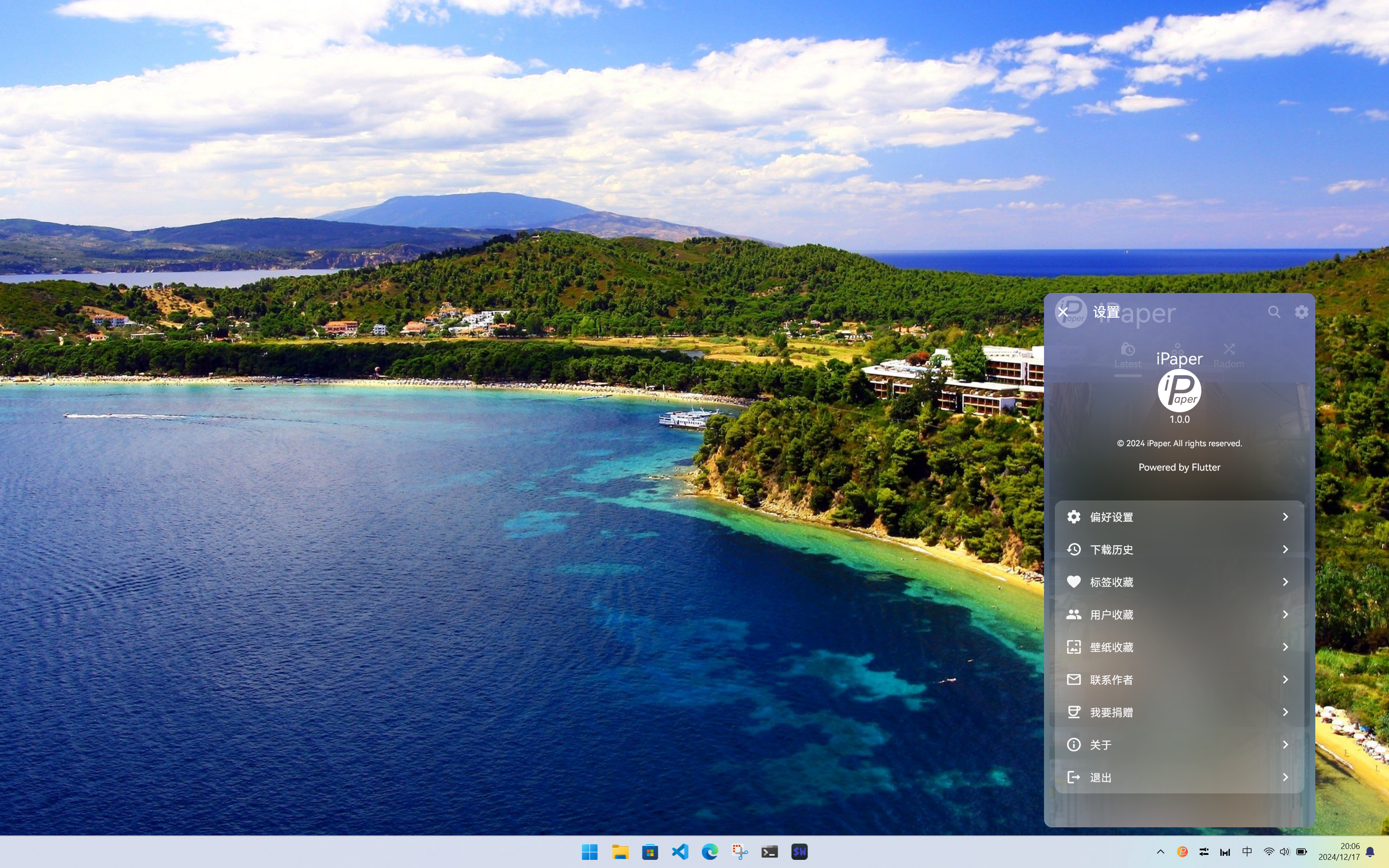The image size is (1389, 868).
Task: Expand 退出 using its right chevron
Action: (1285, 777)
